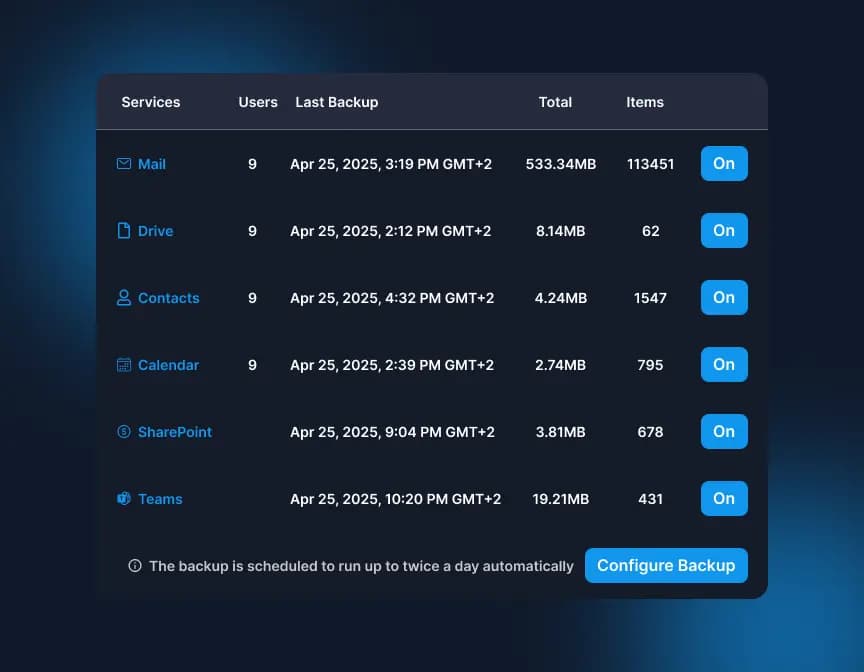Toggle off the Mail backup switch

click(723, 163)
